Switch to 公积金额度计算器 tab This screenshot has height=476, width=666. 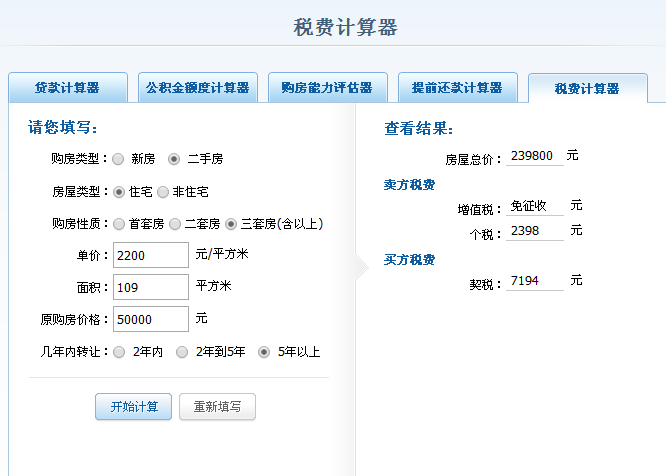point(198,88)
